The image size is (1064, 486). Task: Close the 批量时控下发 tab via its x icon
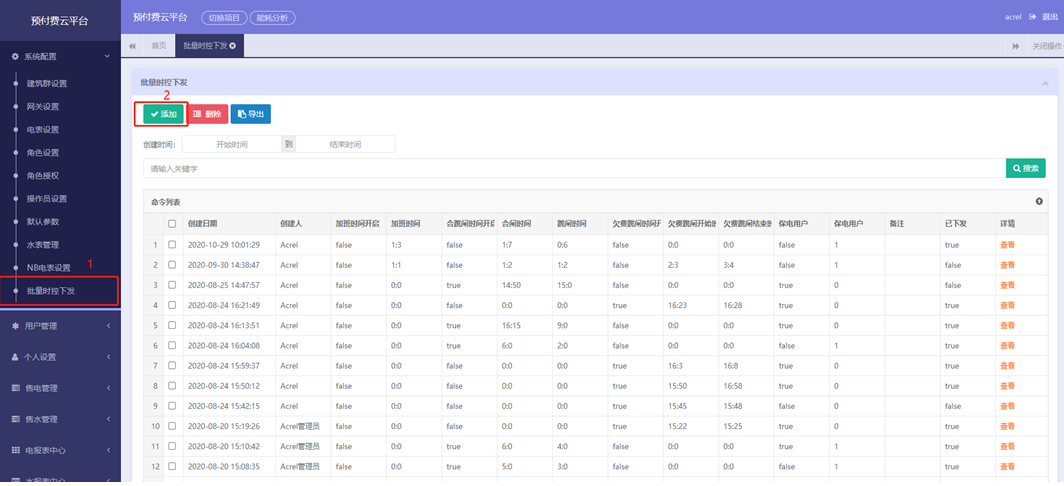(233, 45)
